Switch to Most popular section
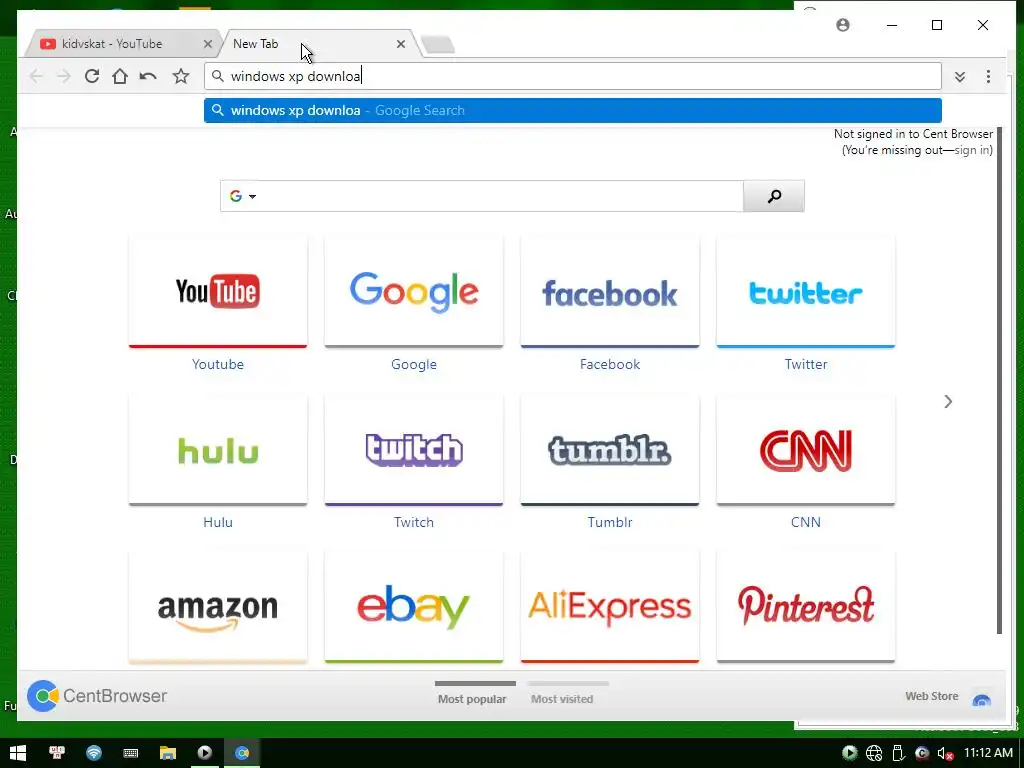 [x=472, y=699]
